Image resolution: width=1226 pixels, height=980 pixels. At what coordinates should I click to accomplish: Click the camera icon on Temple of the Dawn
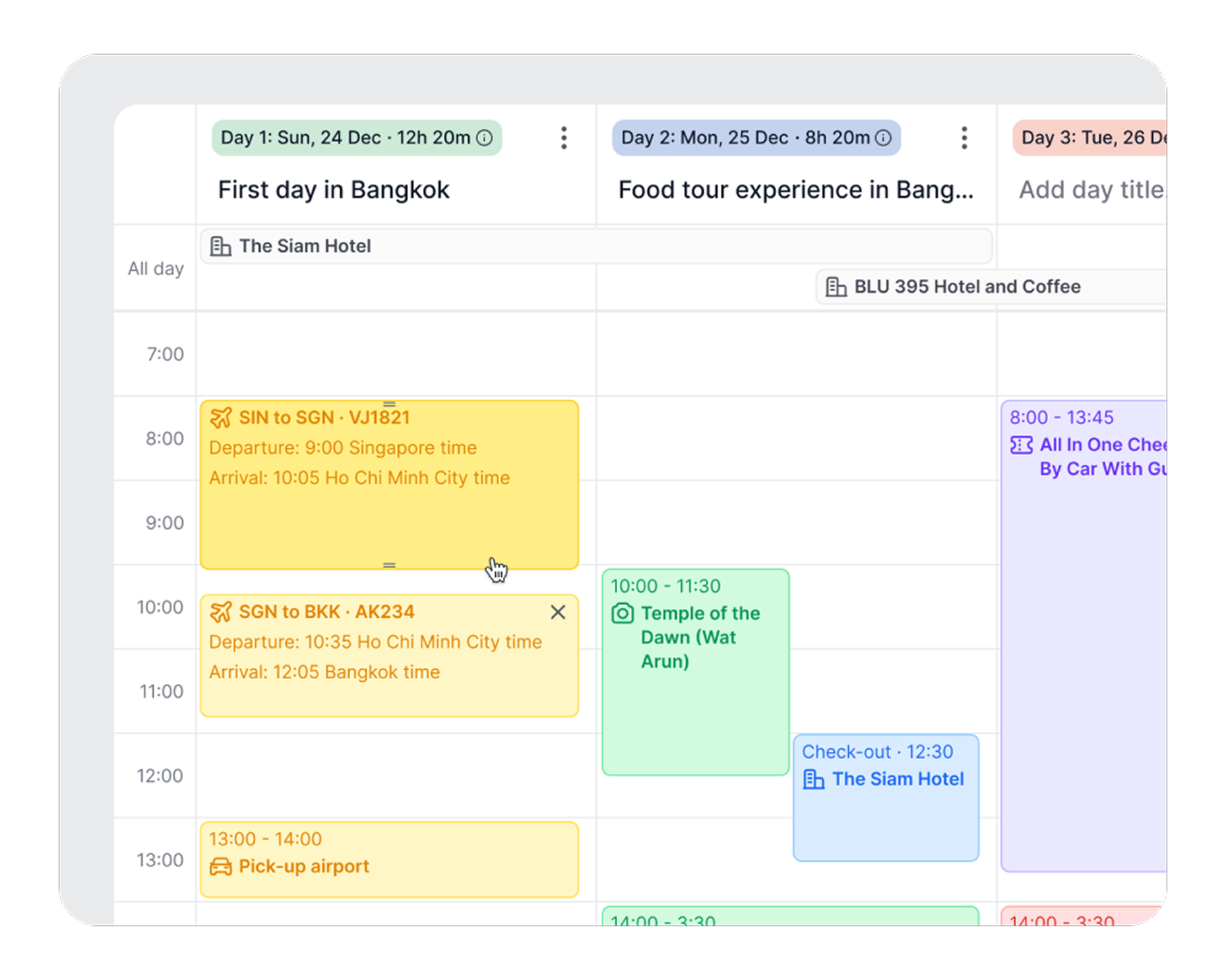[622, 614]
